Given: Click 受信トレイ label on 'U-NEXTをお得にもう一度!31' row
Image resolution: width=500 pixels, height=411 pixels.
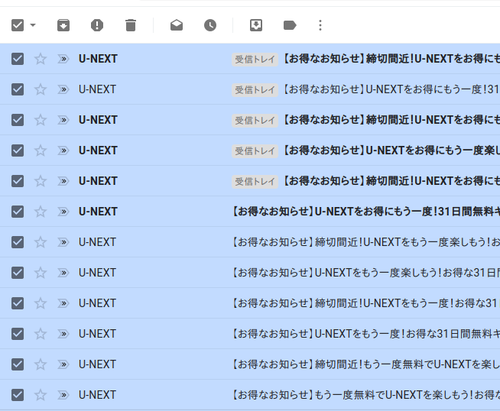Looking at the screenshot, I should [x=255, y=90].
